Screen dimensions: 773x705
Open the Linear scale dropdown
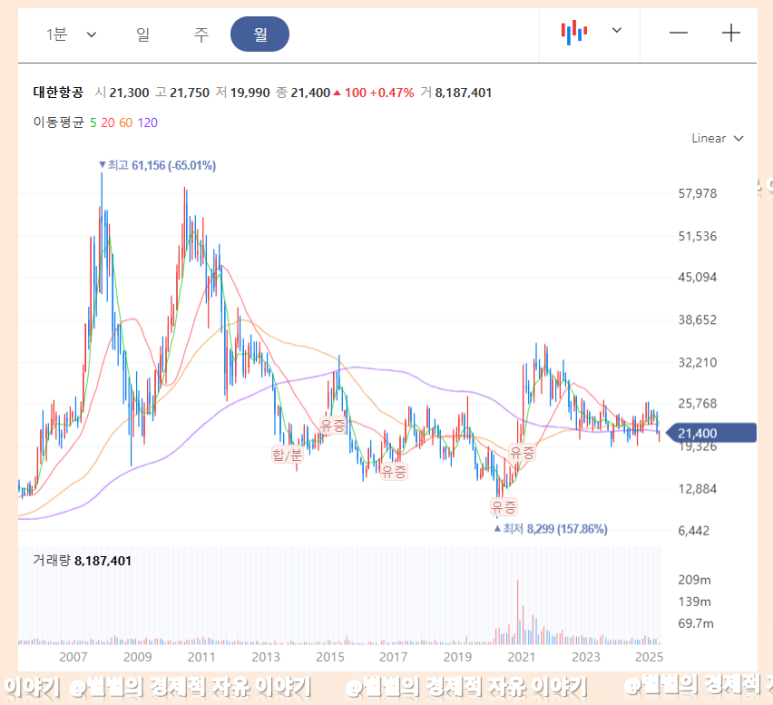point(717,138)
